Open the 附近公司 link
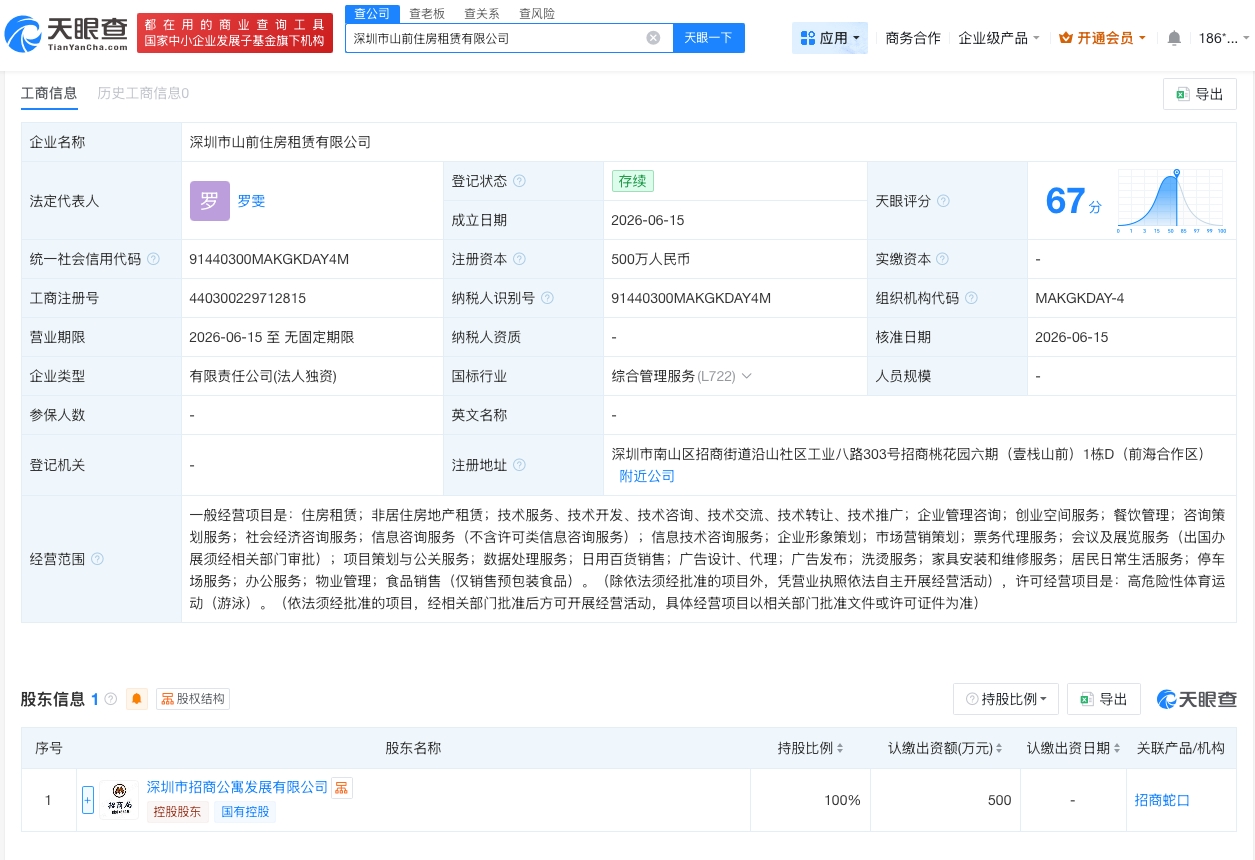This screenshot has height=860, width=1255. [647, 476]
